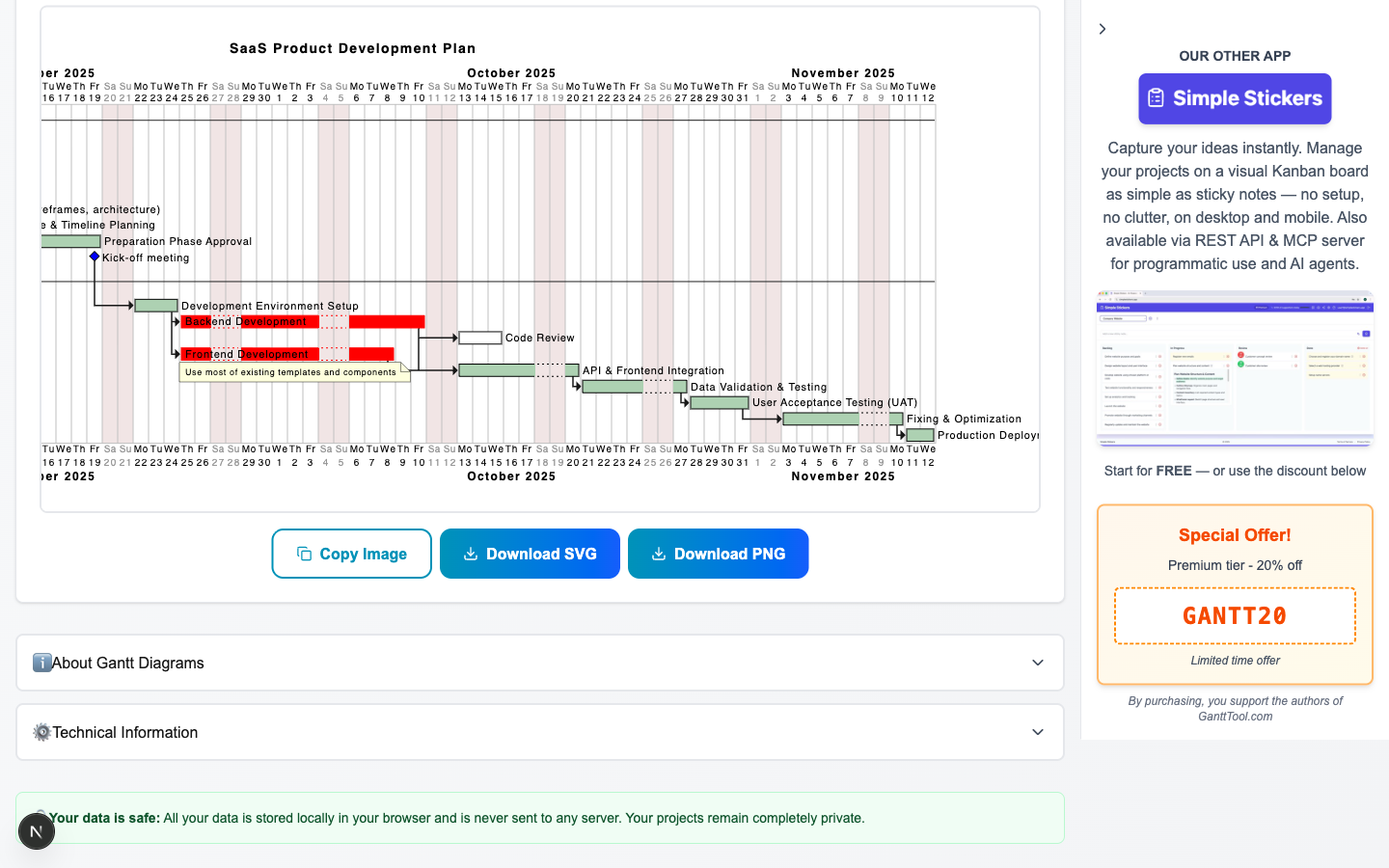Screen dimensions: 1389x868
Task: Click the Limited time offer text
Action: click(1235, 661)
